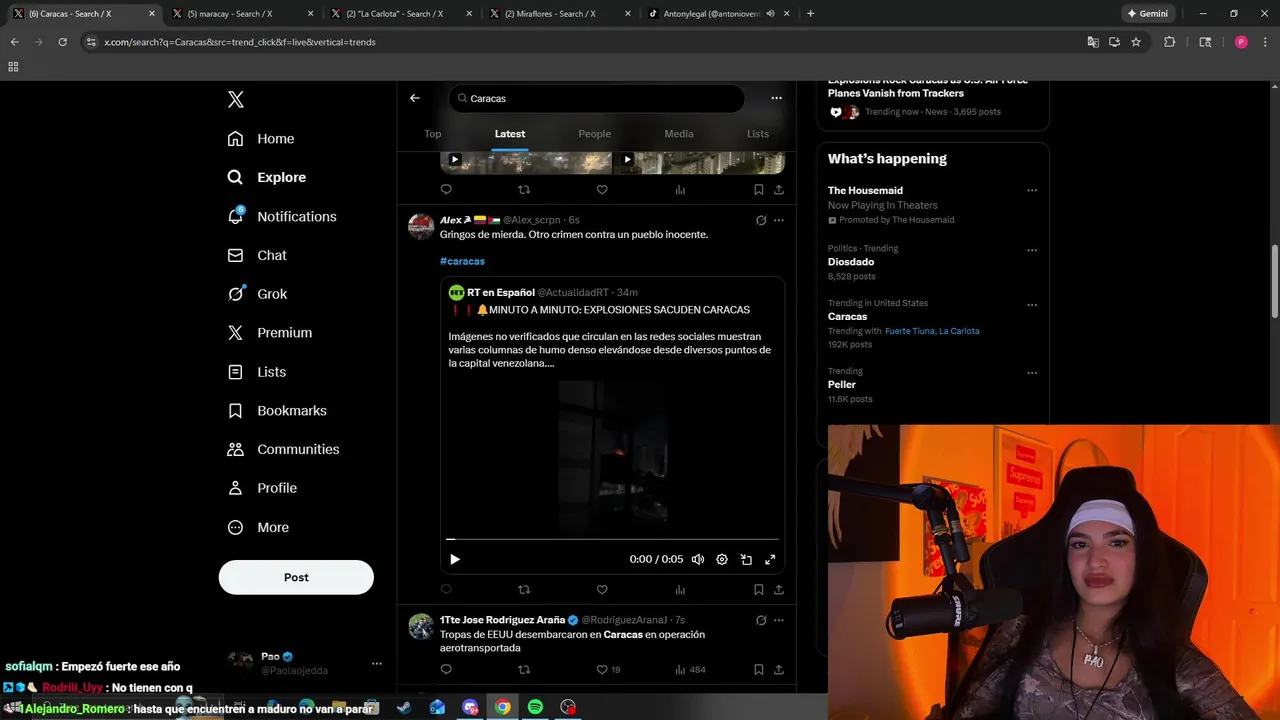Switch to the People tab

tap(594, 134)
